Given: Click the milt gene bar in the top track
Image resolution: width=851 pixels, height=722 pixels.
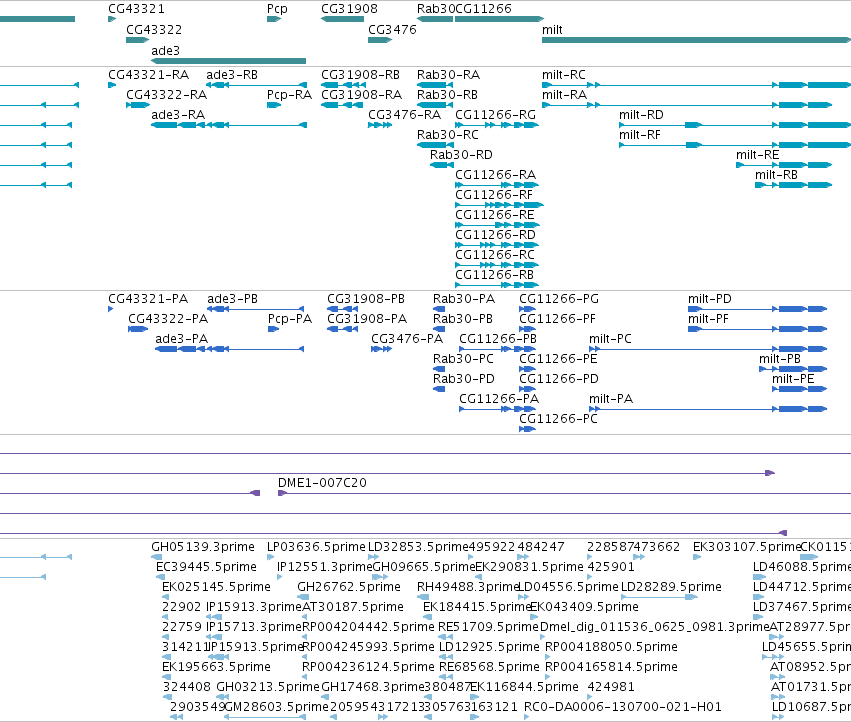Looking at the screenshot, I should (x=696, y=40).
